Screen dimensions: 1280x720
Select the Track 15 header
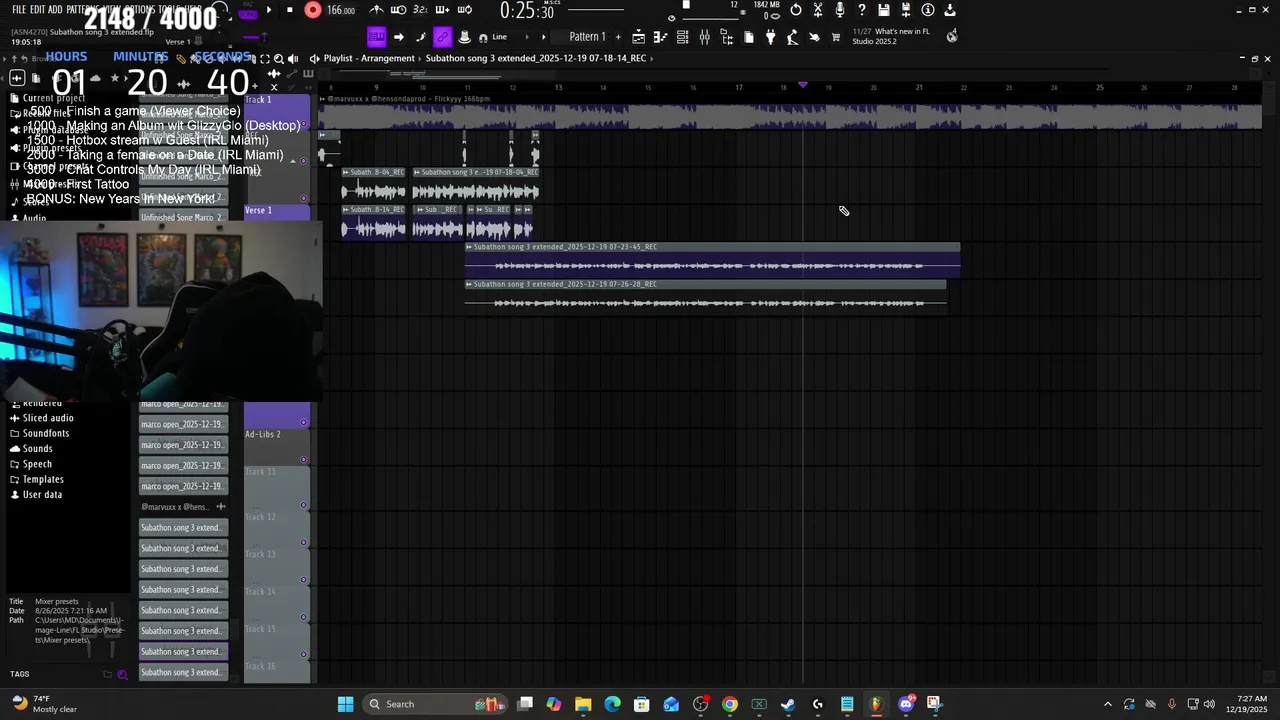point(277,640)
